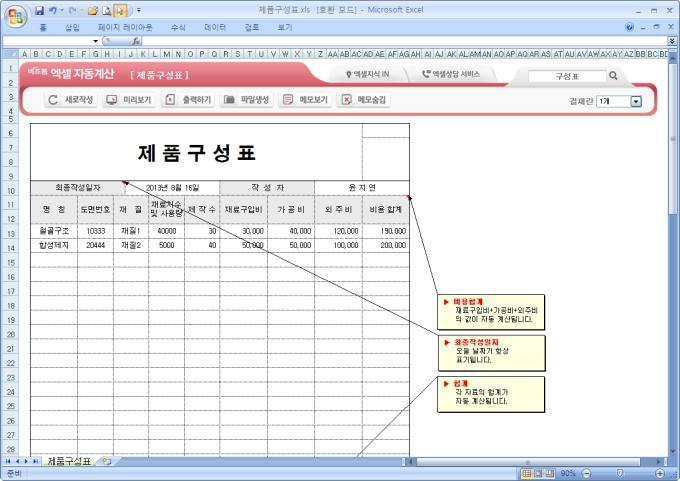The height and width of the screenshot is (481, 680).
Task: Click the search magnifier icon beside 구성표
Action: (613, 76)
